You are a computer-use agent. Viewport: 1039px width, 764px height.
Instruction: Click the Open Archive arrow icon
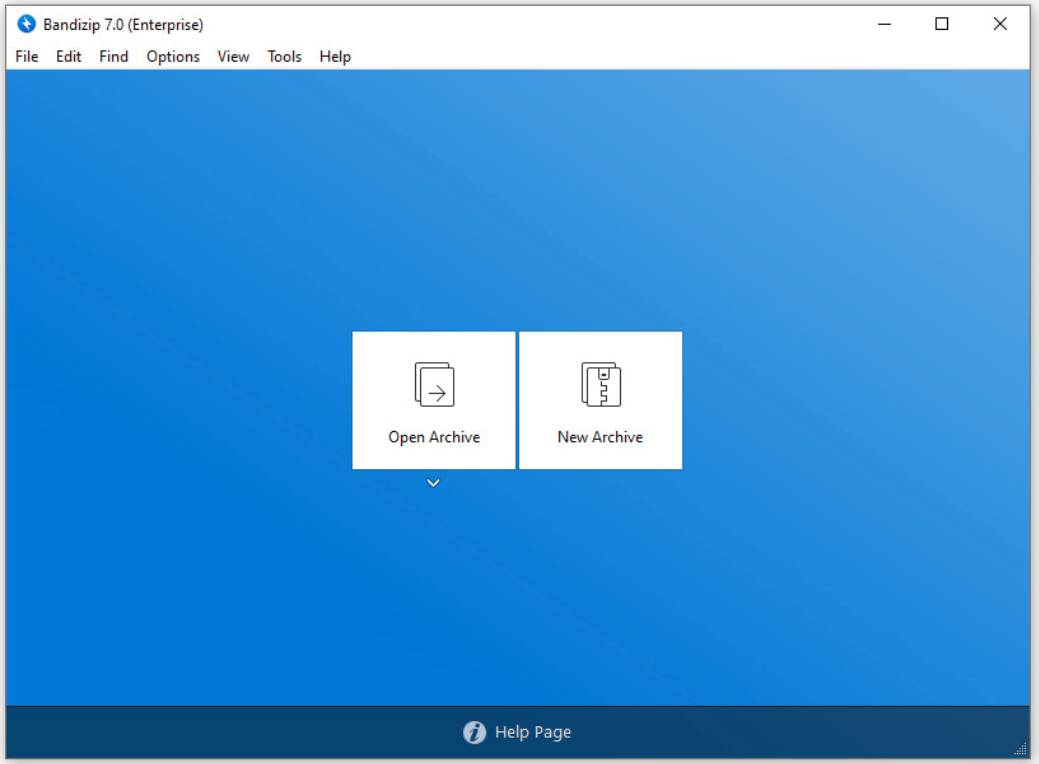click(434, 384)
